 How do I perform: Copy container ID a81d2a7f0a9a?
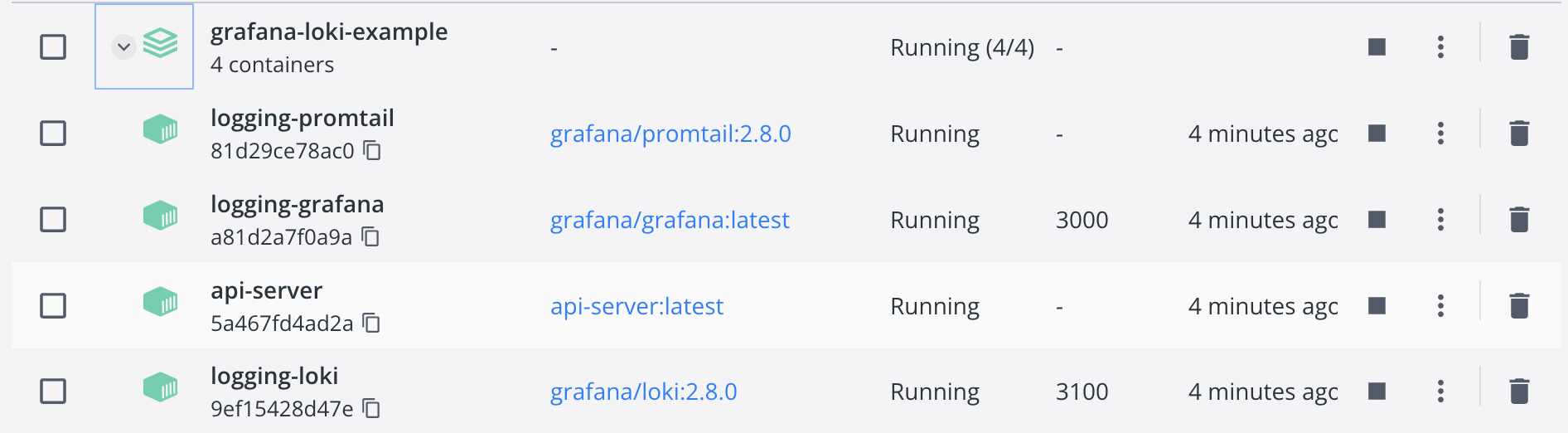(370, 236)
